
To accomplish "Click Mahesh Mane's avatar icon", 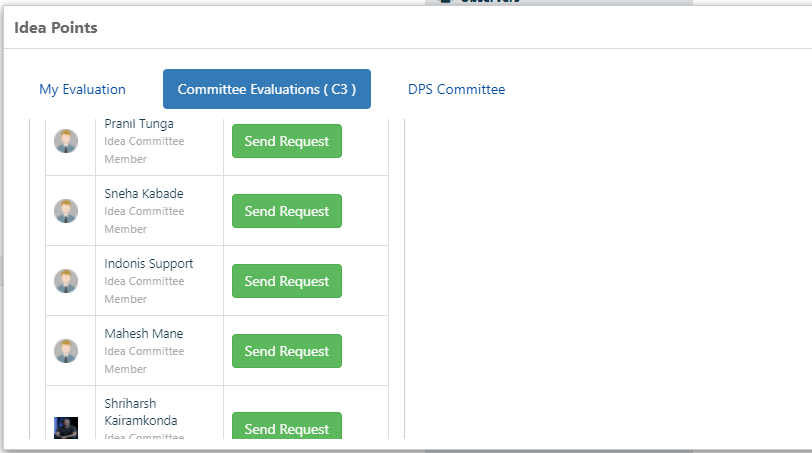I will coord(66,350).
